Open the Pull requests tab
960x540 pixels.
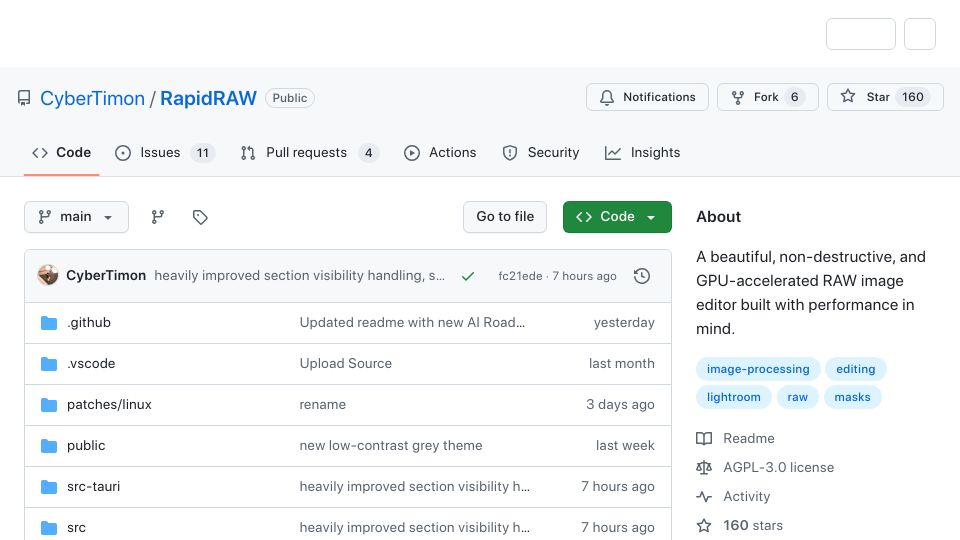point(309,152)
